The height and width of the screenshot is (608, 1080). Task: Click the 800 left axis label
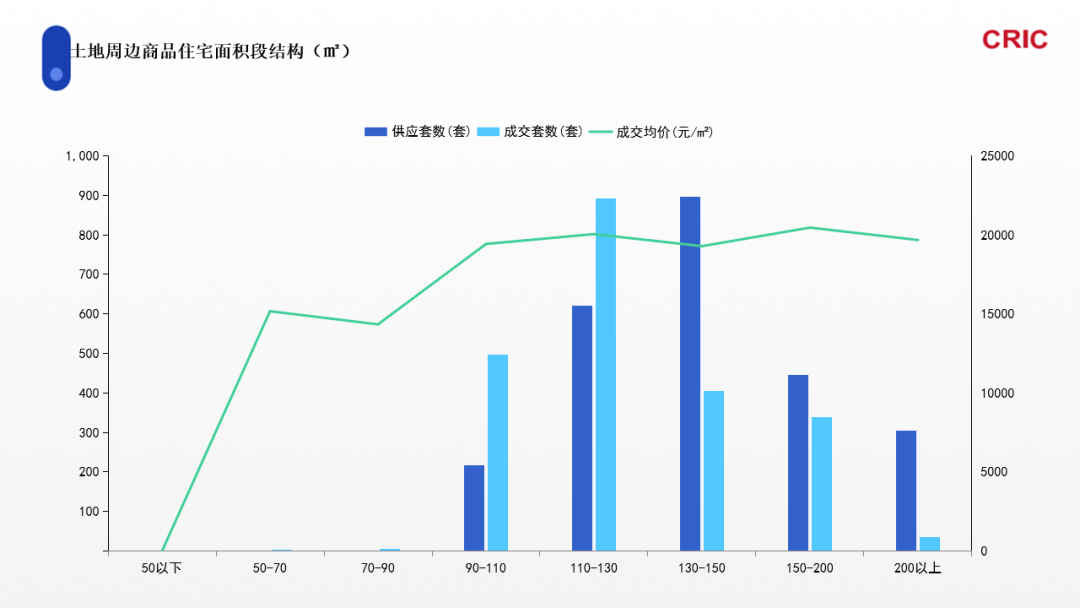point(89,235)
